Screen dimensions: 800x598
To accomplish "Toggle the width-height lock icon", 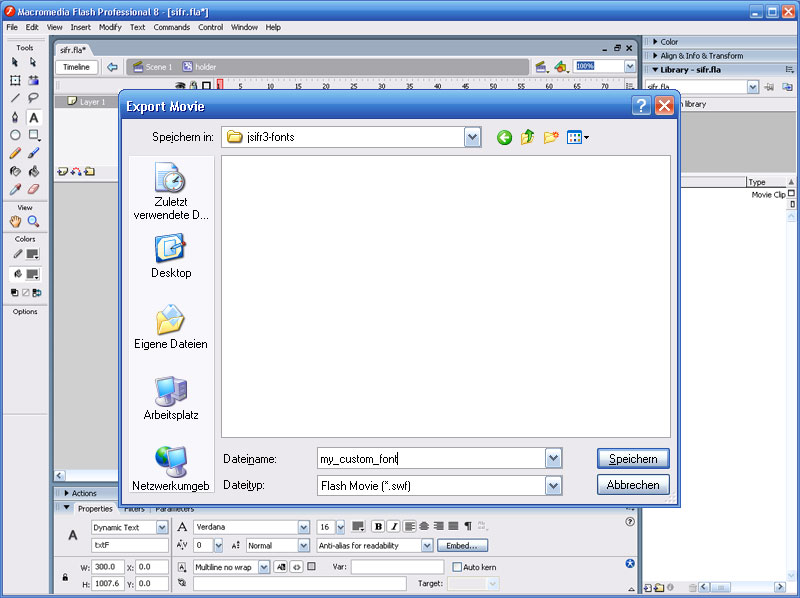I will (65, 577).
